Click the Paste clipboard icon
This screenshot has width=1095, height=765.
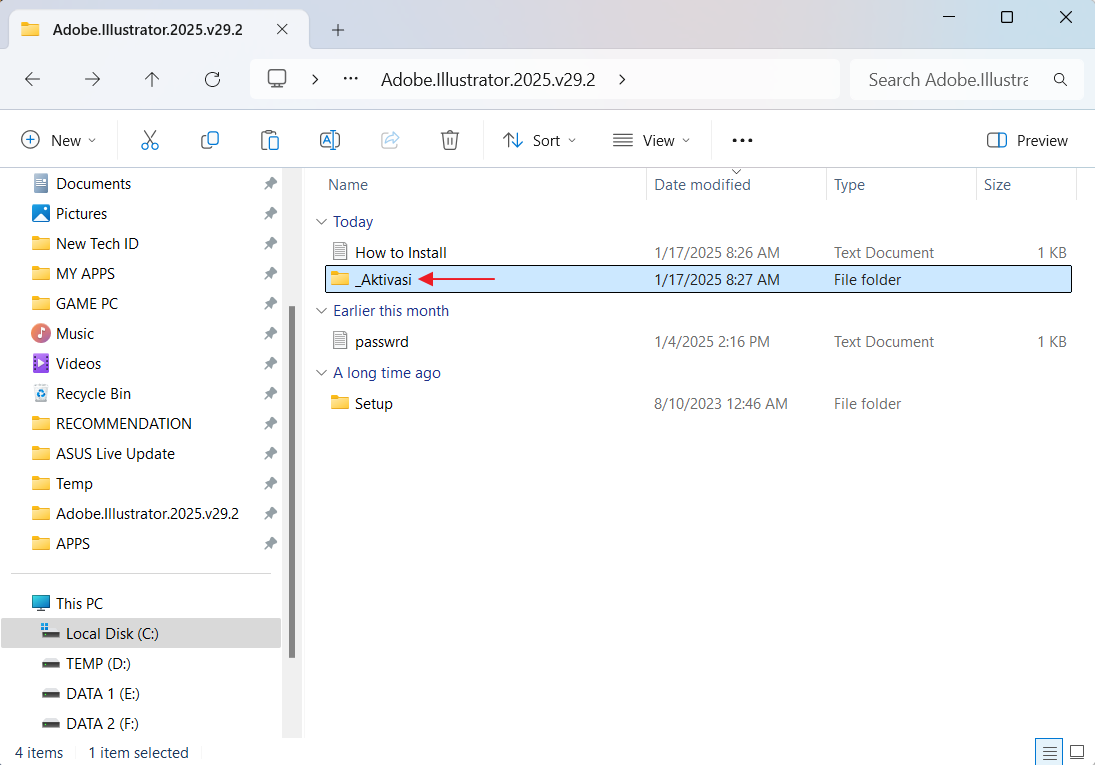coord(270,140)
